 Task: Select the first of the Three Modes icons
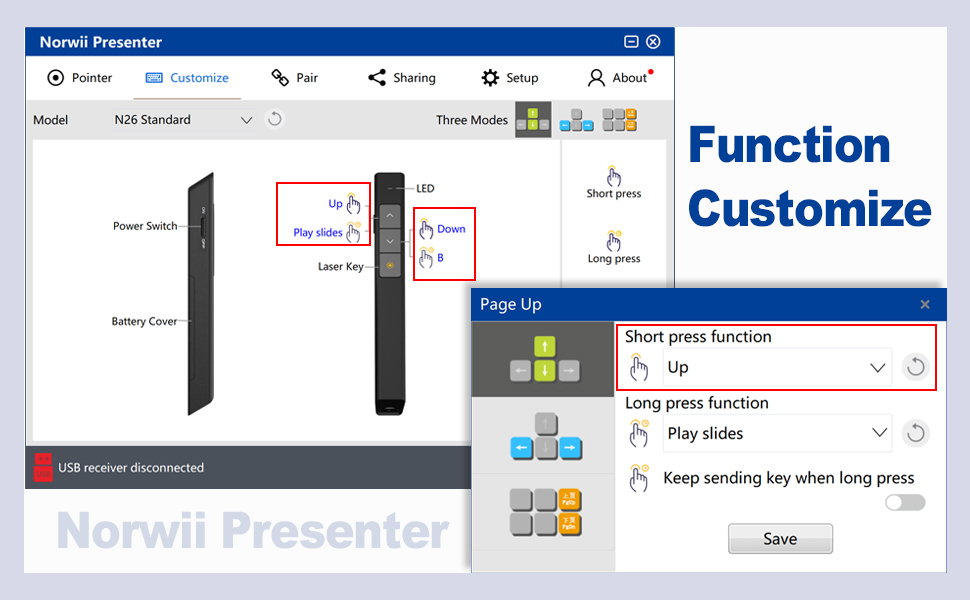pyautogui.click(x=533, y=119)
